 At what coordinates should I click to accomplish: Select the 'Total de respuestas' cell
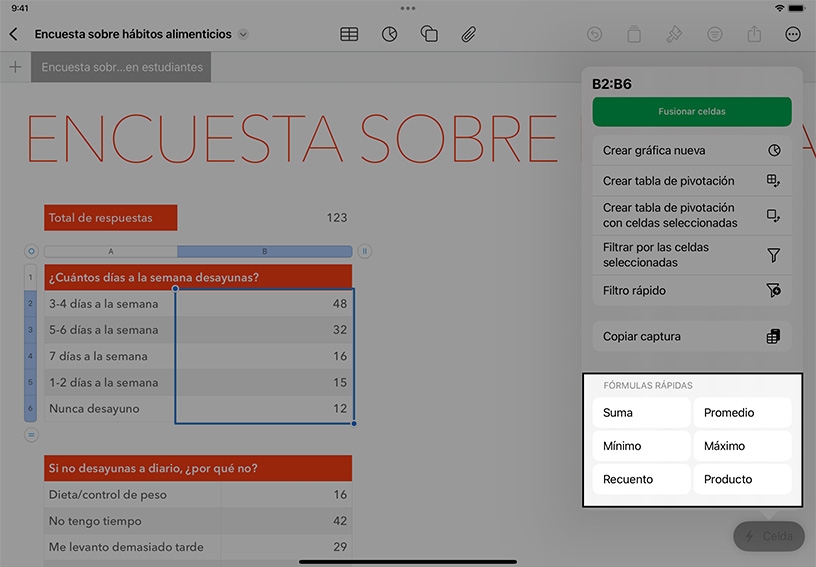111,217
